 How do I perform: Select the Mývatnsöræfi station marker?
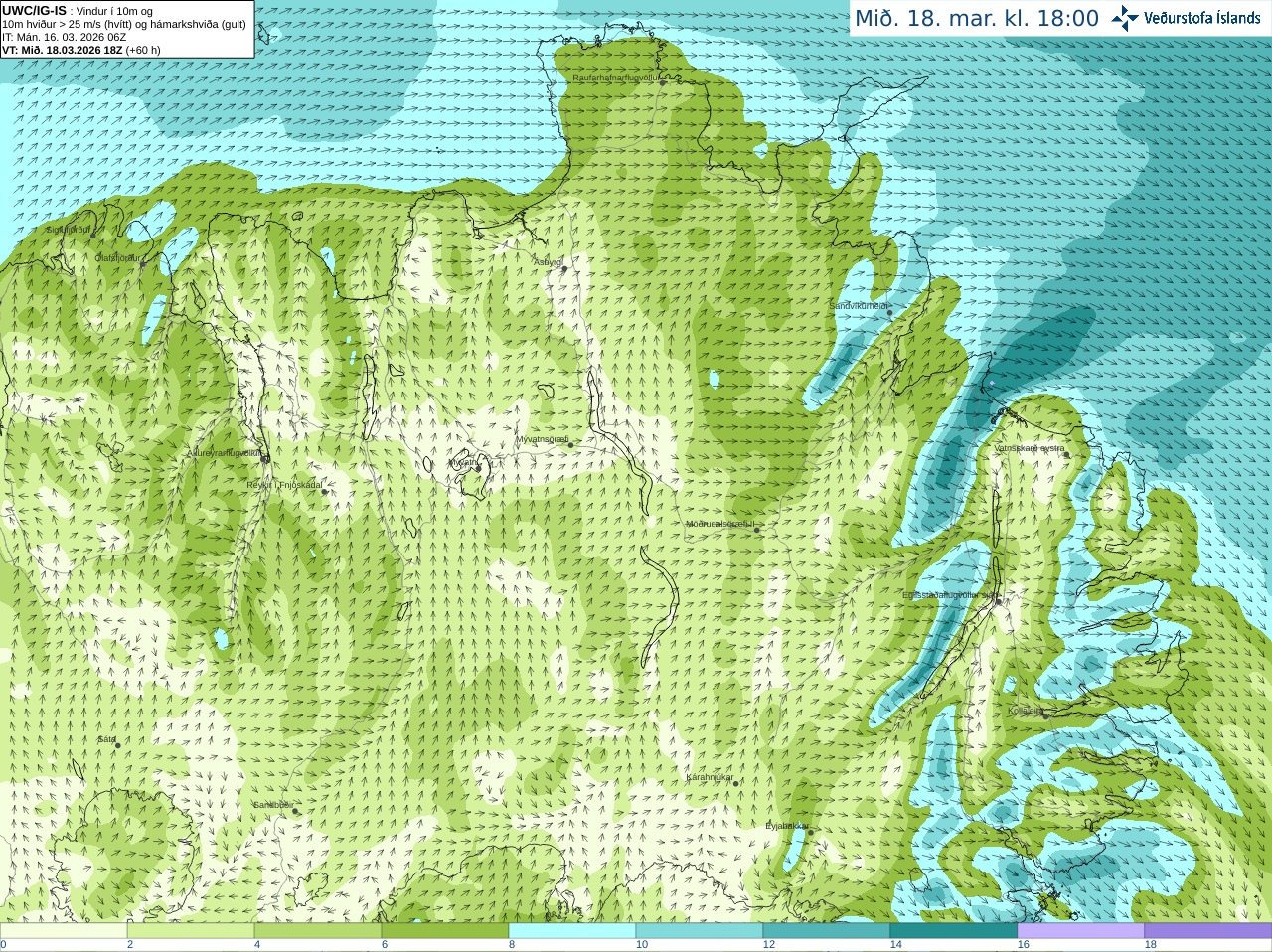point(569,444)
